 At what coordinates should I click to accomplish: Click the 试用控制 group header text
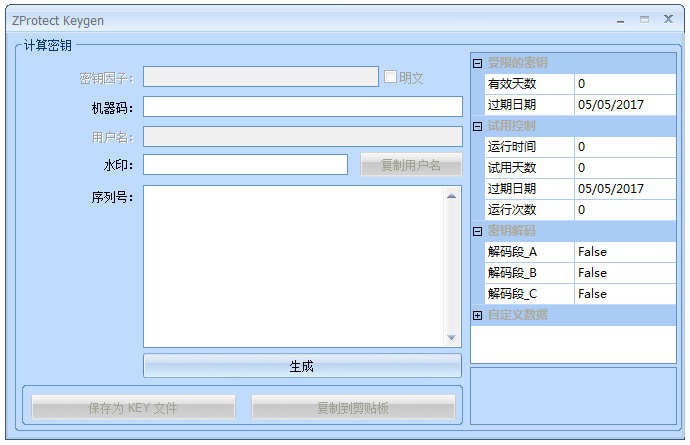click(511, 126)
